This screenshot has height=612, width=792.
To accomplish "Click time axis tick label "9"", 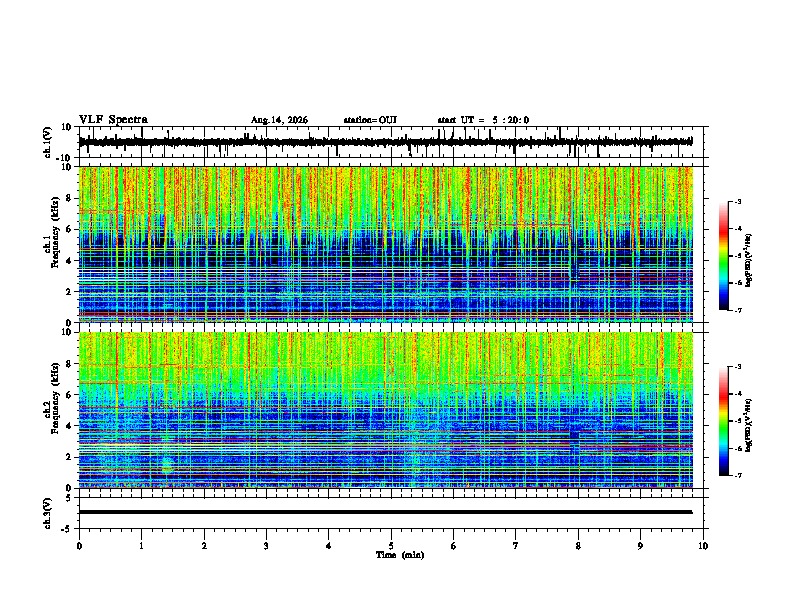I will (641, 546).
